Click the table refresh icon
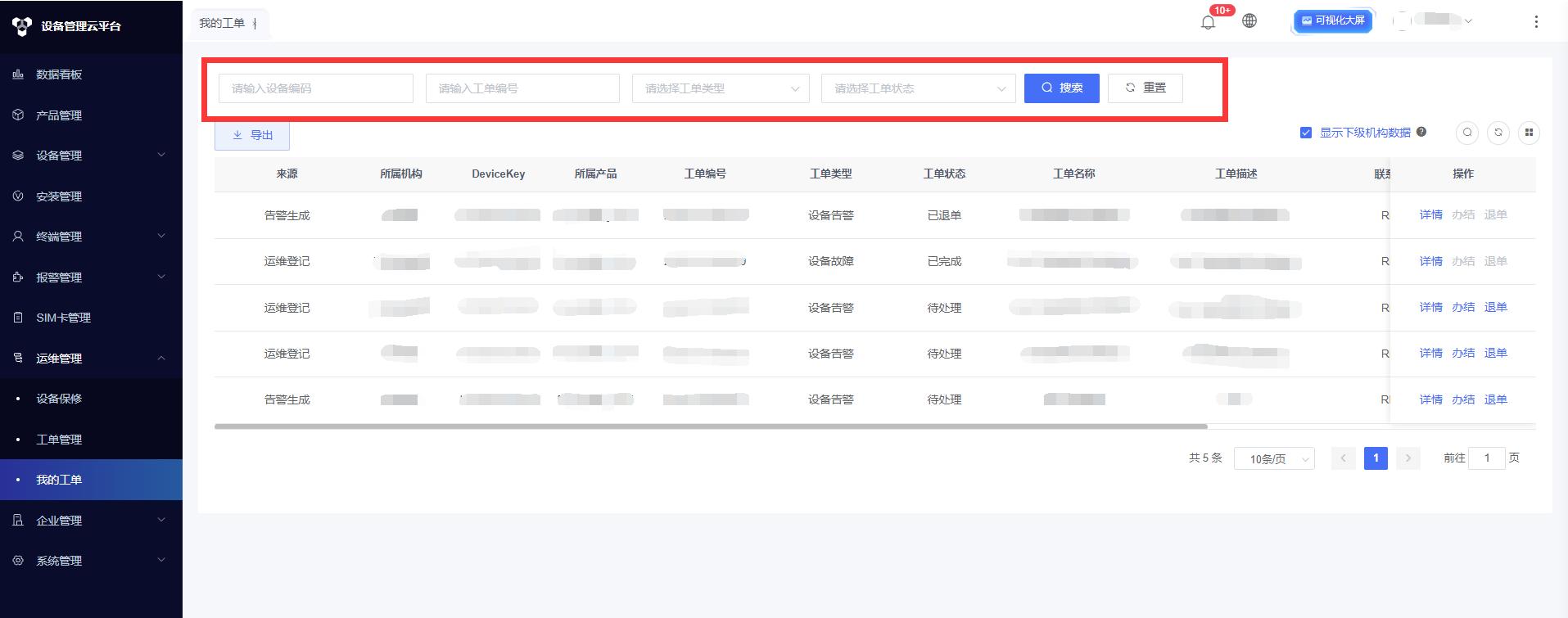 (x=1498, y=133)
